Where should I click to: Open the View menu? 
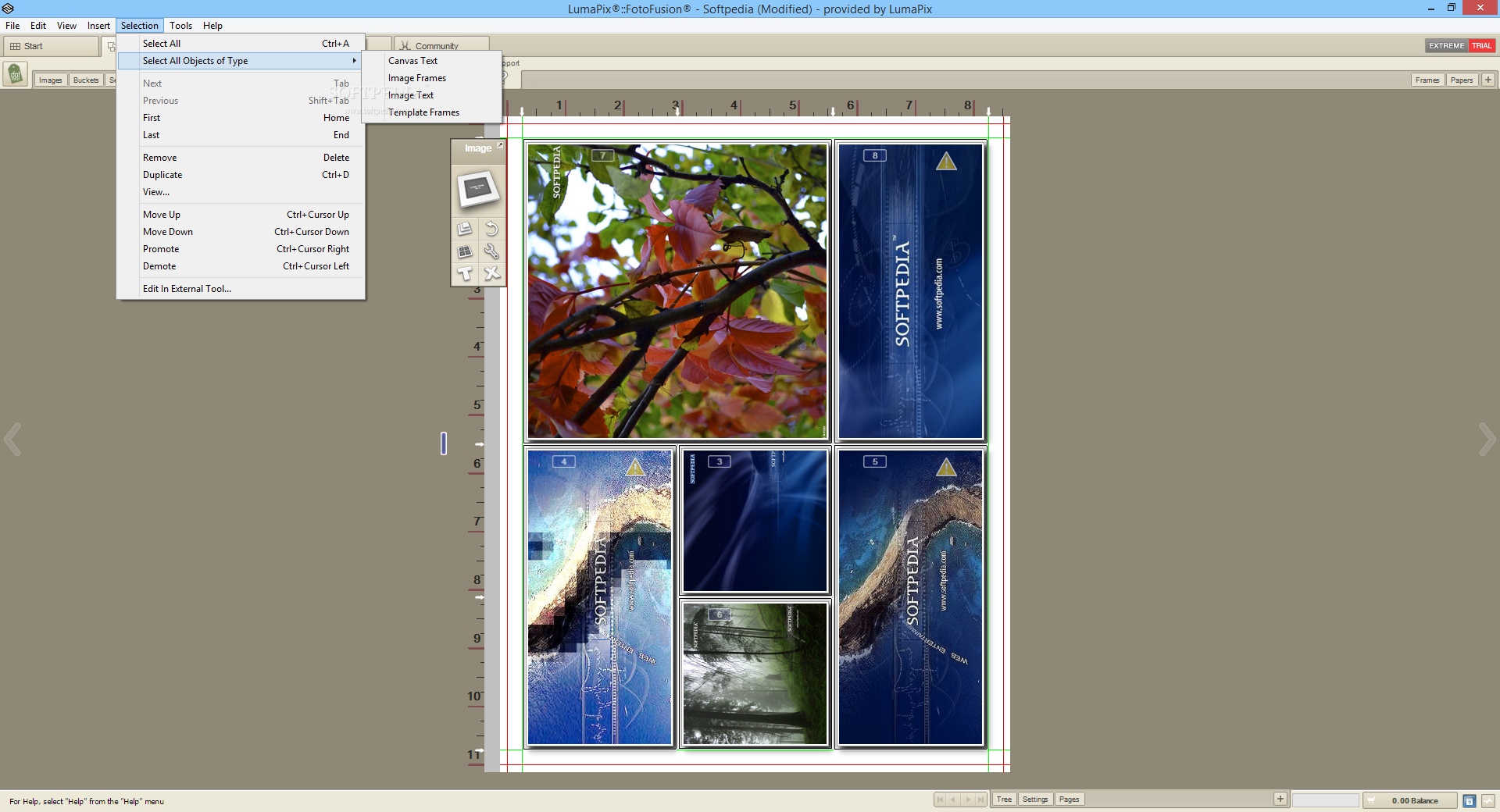[x=66, y=26]
